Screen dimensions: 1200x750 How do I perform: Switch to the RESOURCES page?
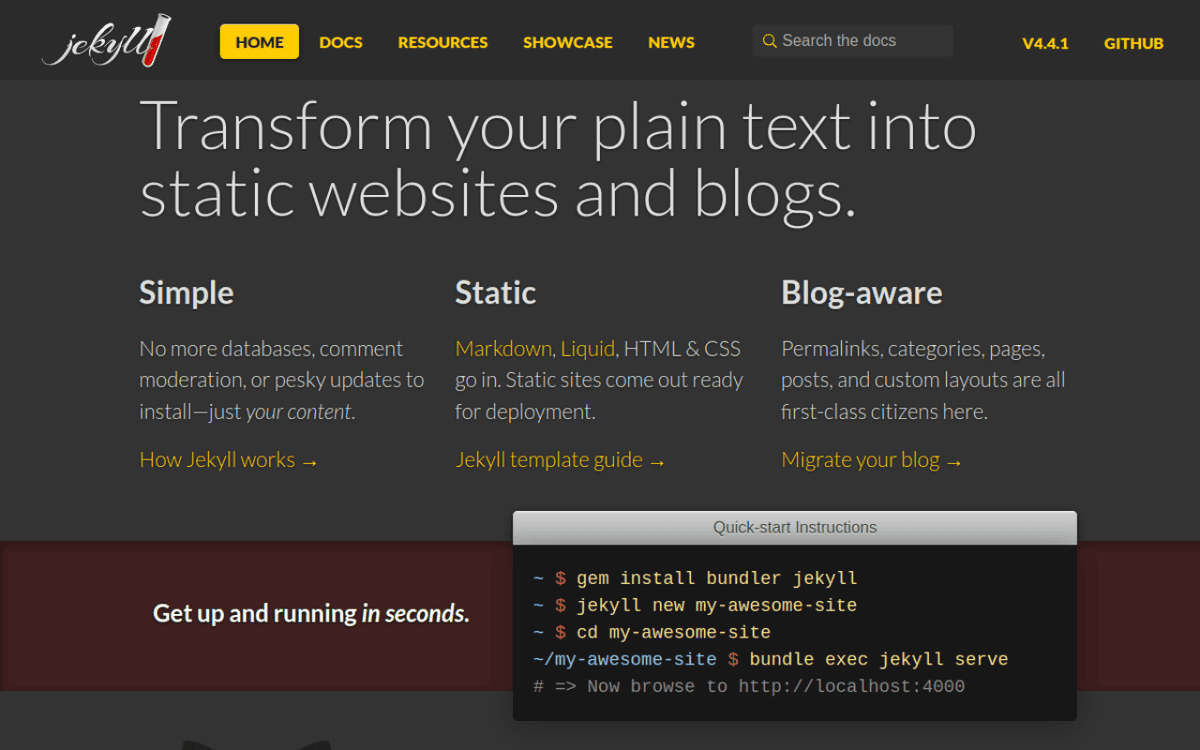point(443,42)
